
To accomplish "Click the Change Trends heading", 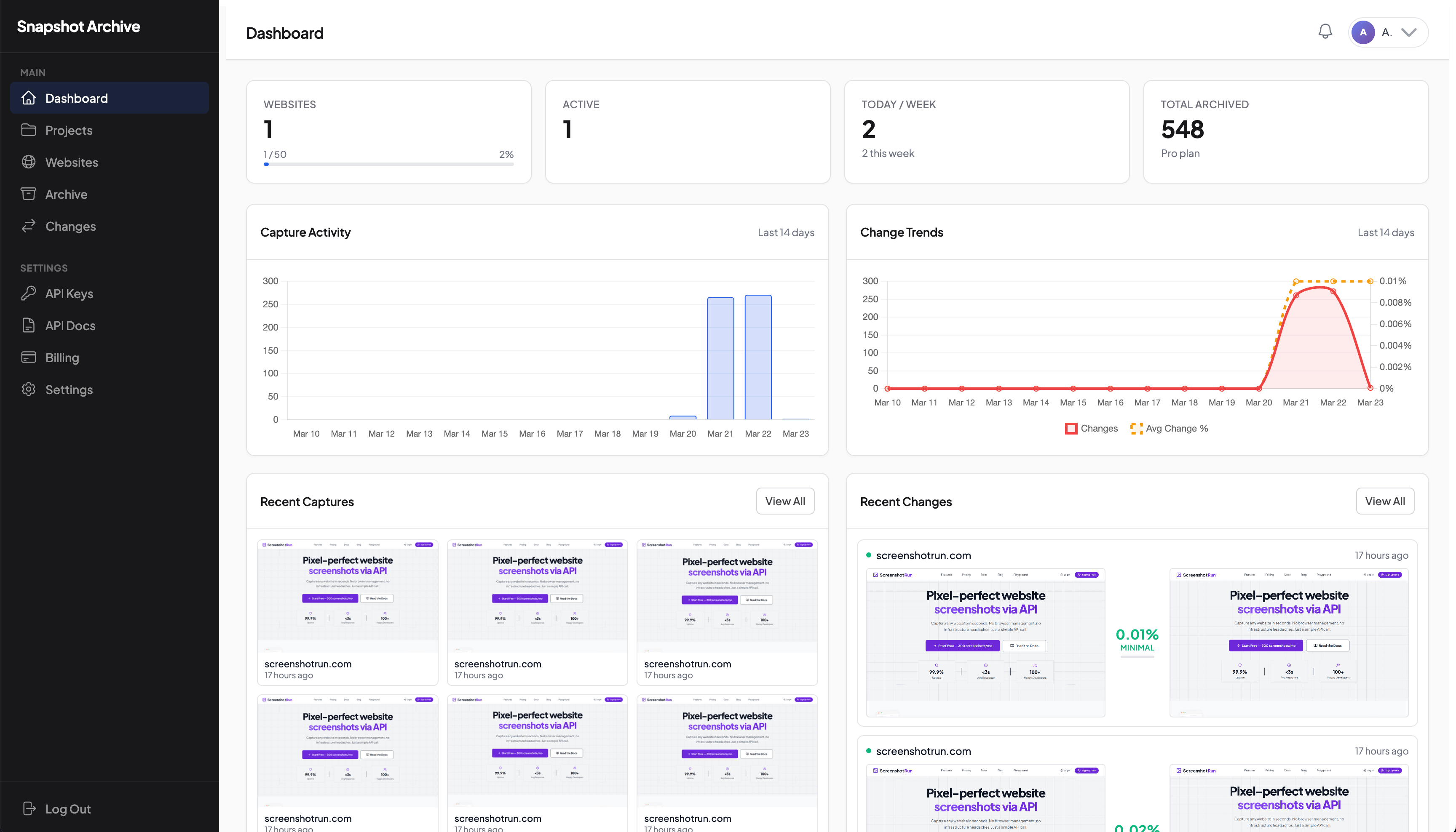I will click(x=902, y=232).
